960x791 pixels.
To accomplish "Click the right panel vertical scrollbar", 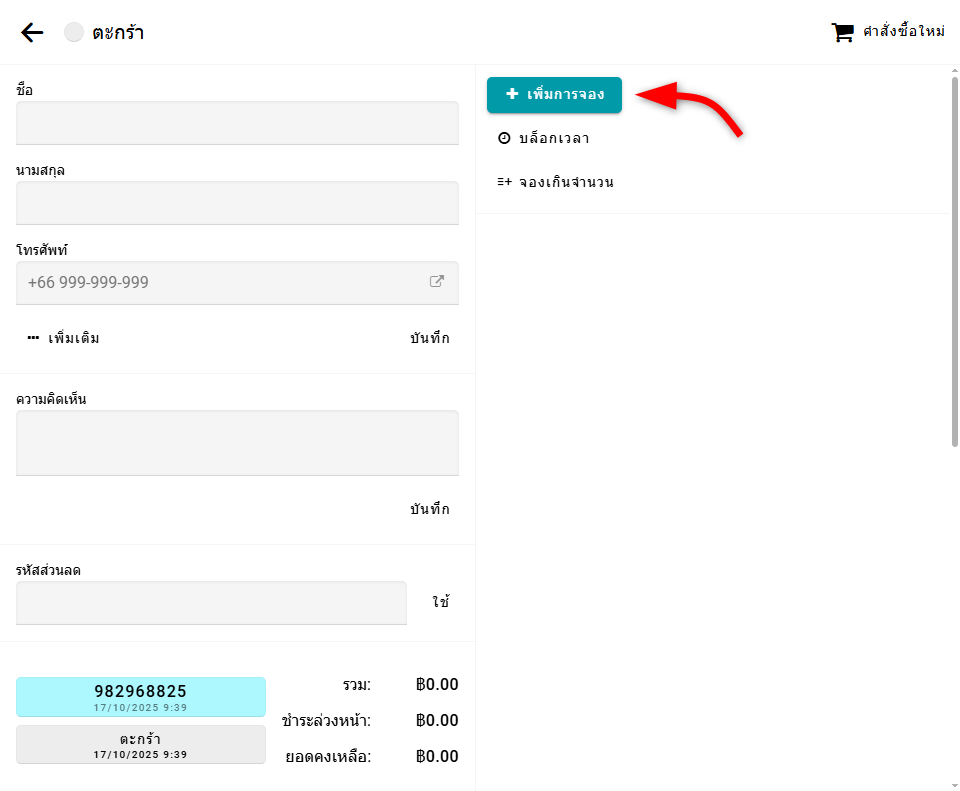I will [x=954, y=260].
